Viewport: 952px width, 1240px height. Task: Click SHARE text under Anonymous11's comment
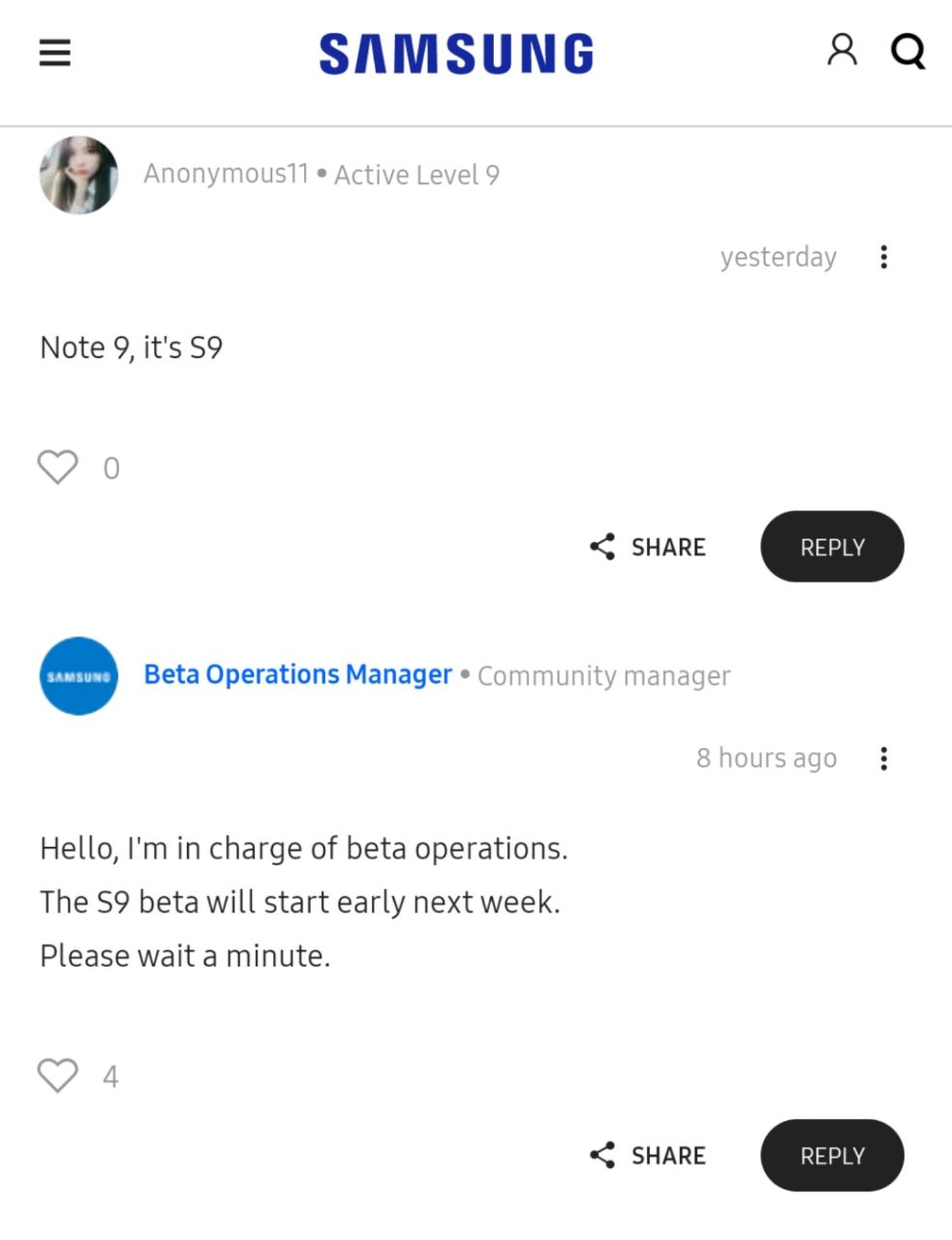click(x=668, y=547)
